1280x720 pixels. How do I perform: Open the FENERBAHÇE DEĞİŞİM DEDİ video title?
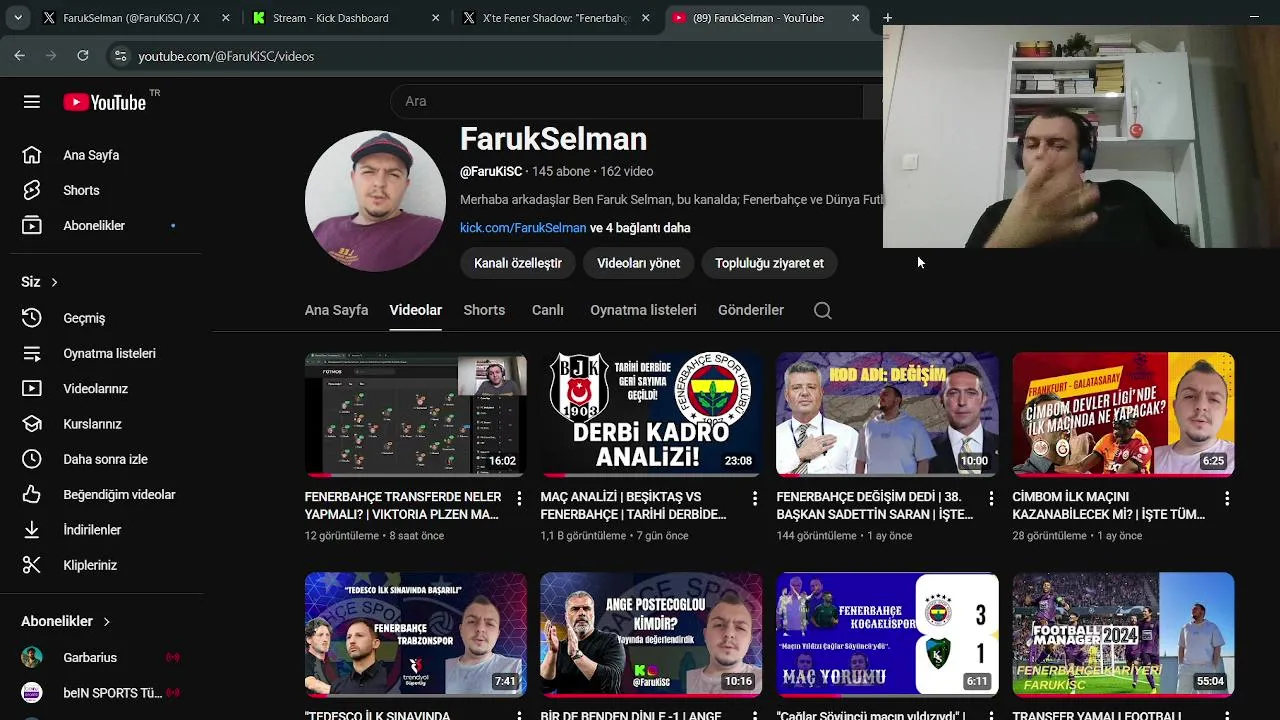(x=875, y=506)
